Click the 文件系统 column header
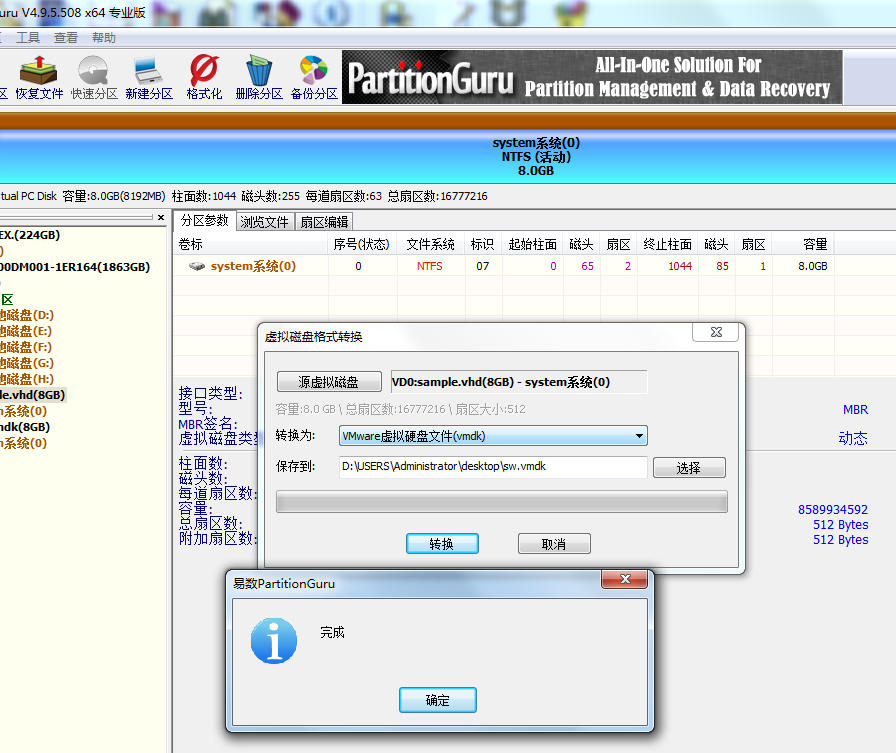This screenshot has width=896, height=753. [x=430, y=245]
